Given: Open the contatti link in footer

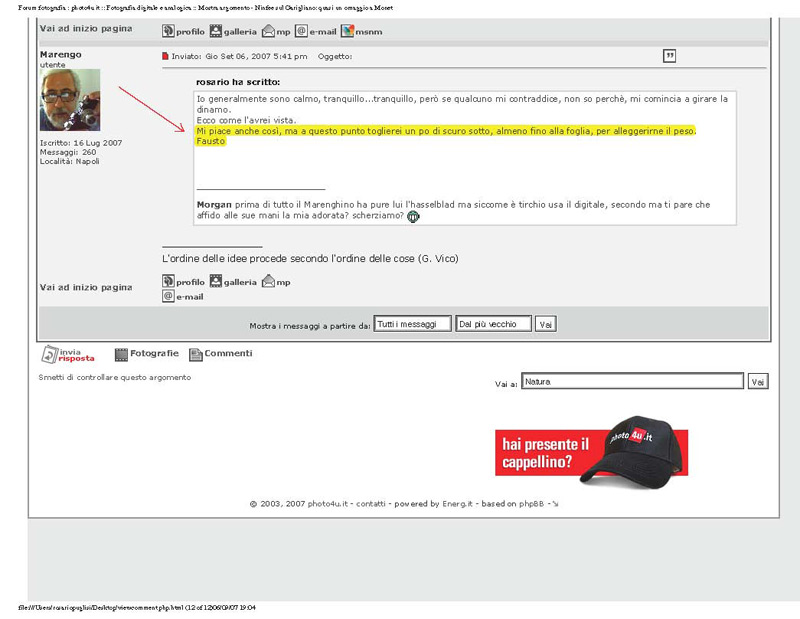Looking at the screenshot, I should (372, 504).
